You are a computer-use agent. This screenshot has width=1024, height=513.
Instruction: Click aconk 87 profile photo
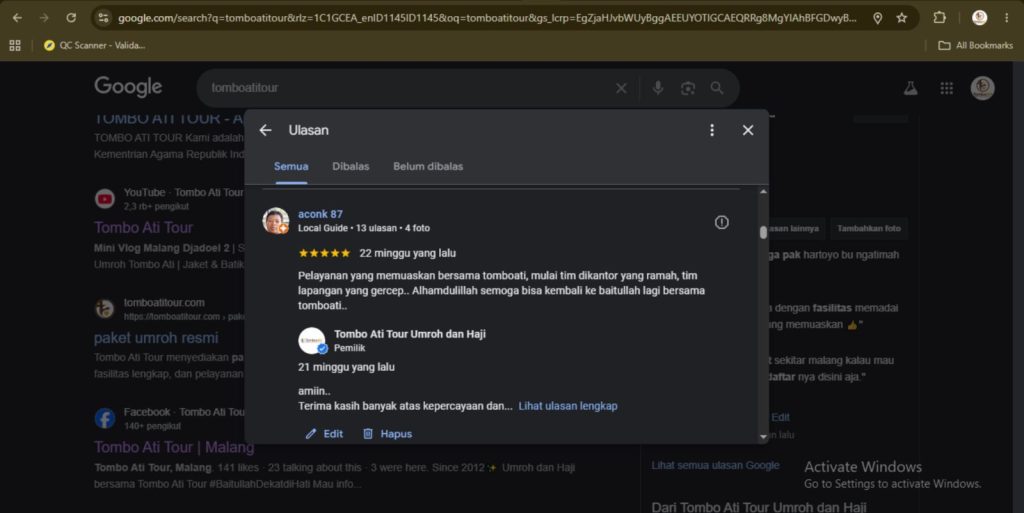point(276,221)
